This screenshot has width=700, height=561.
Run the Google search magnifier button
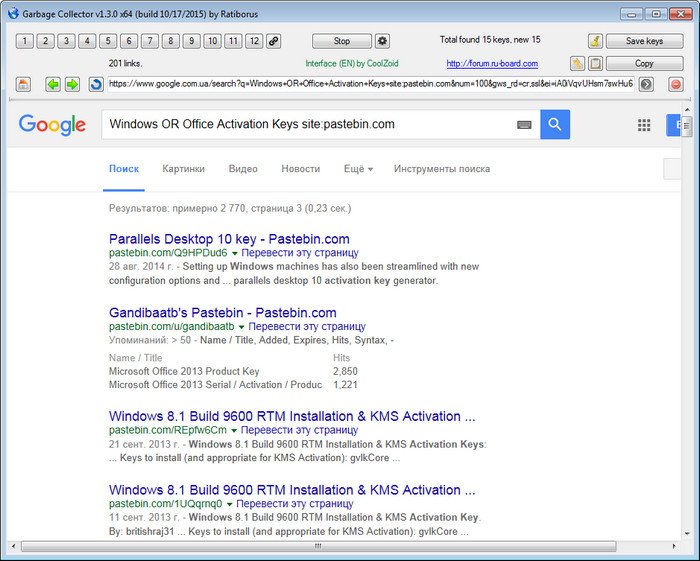click(555, 124)
